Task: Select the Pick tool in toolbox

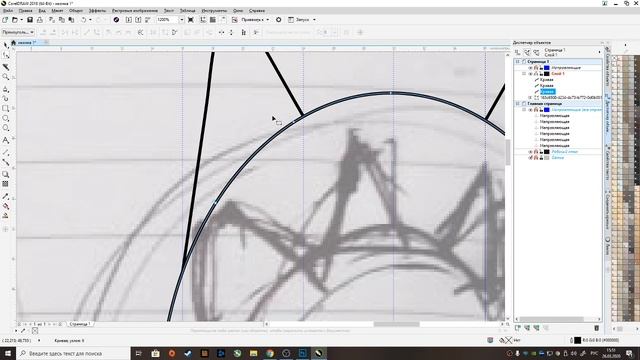Action: [x=5, y=45]
